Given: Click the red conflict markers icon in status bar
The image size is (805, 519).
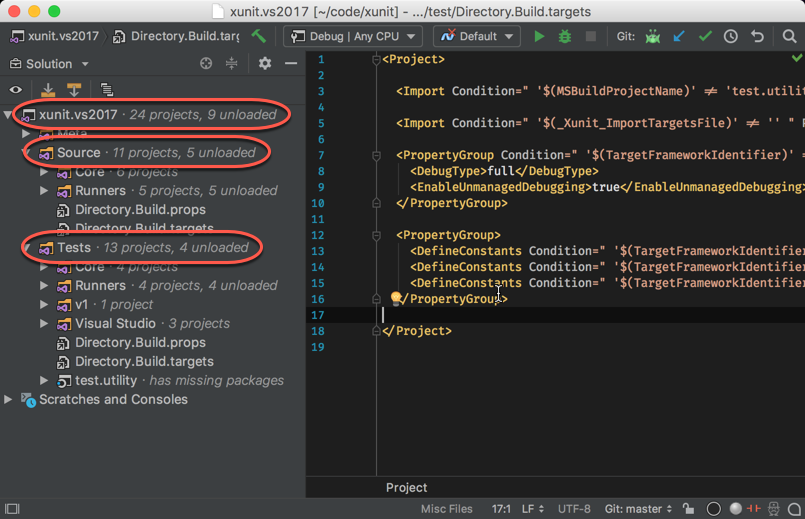Looking at the screenshot, I should pos(754,508).
